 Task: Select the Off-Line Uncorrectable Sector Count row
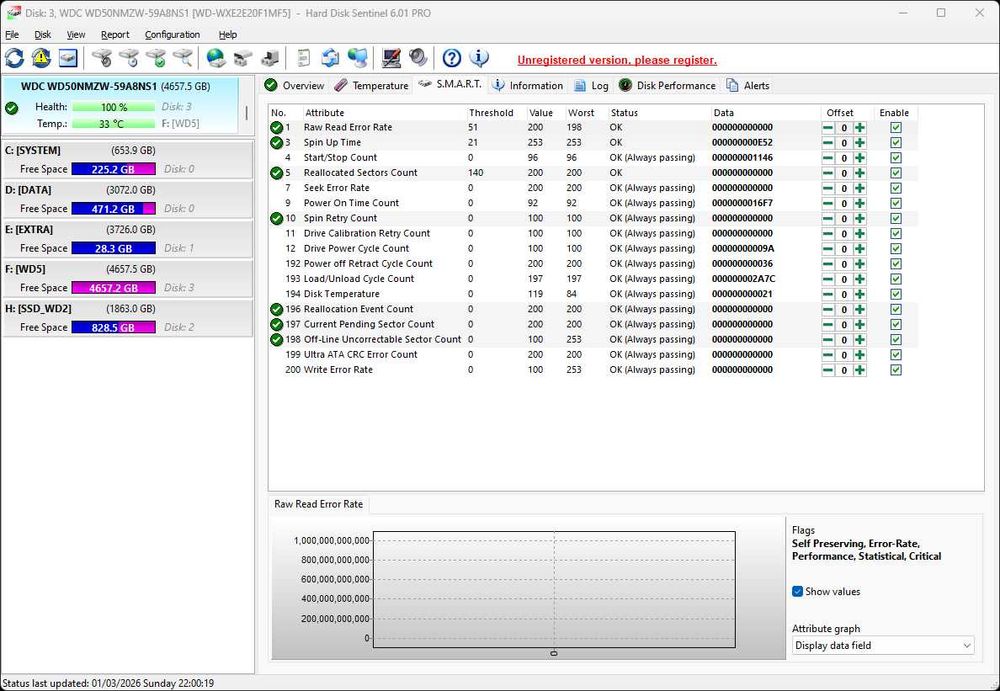pos(593,339)
